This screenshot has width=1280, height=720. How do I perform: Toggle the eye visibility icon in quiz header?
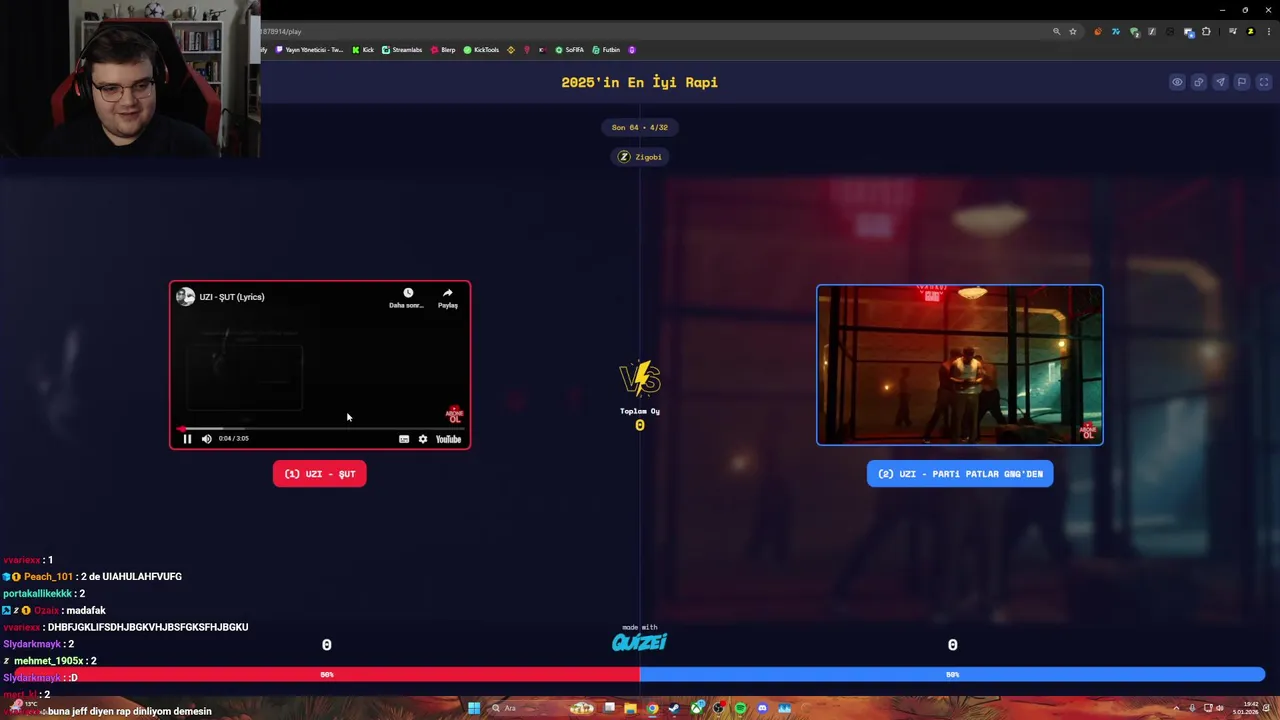(1177, 82)
